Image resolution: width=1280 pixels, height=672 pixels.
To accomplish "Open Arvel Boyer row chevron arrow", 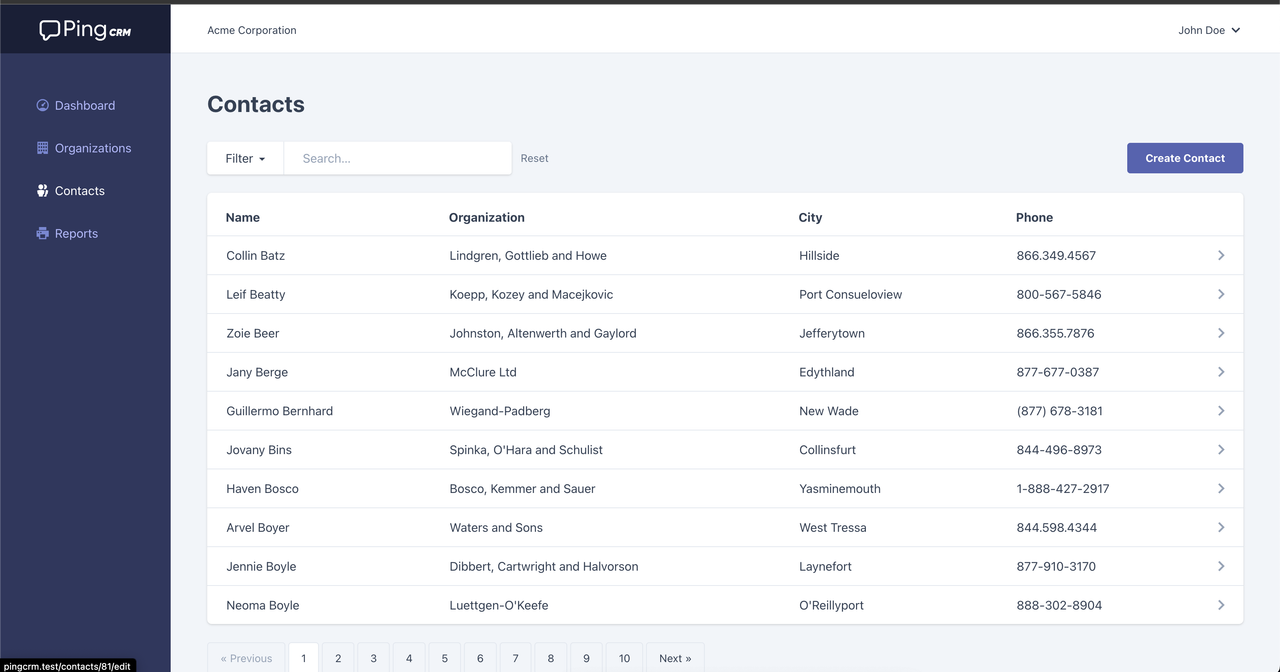I will [x=1221, y=528].
